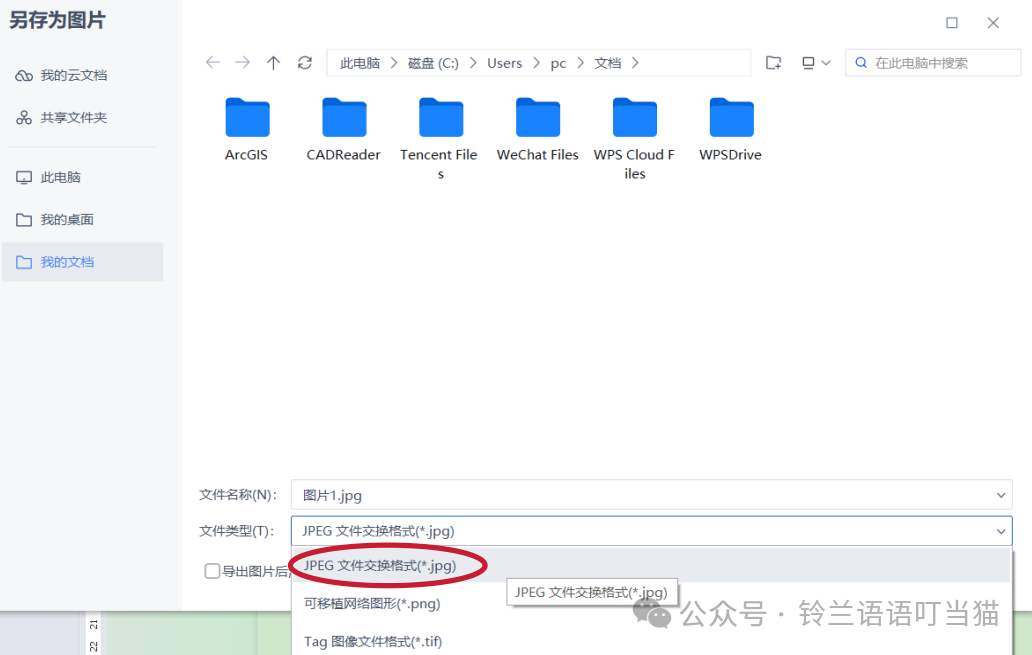Screen dimensions: 1032x655
Task: Maximize the 另存为图片 dialog
Action: (952, 23)
